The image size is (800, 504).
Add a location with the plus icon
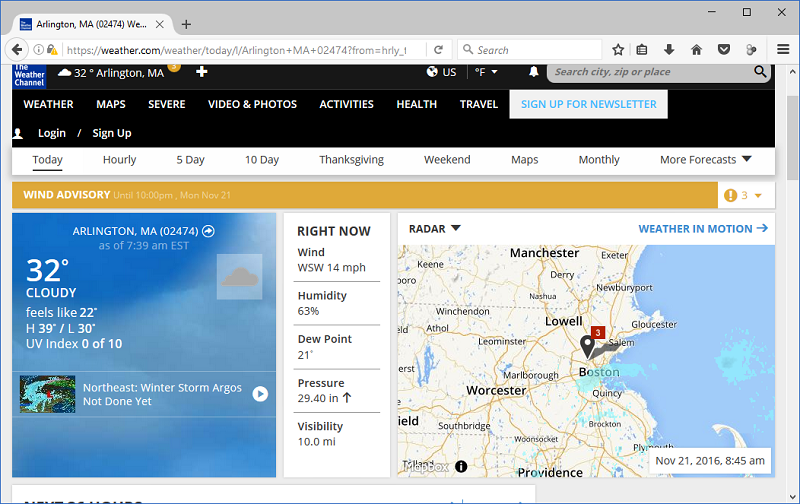click(202, 72)
